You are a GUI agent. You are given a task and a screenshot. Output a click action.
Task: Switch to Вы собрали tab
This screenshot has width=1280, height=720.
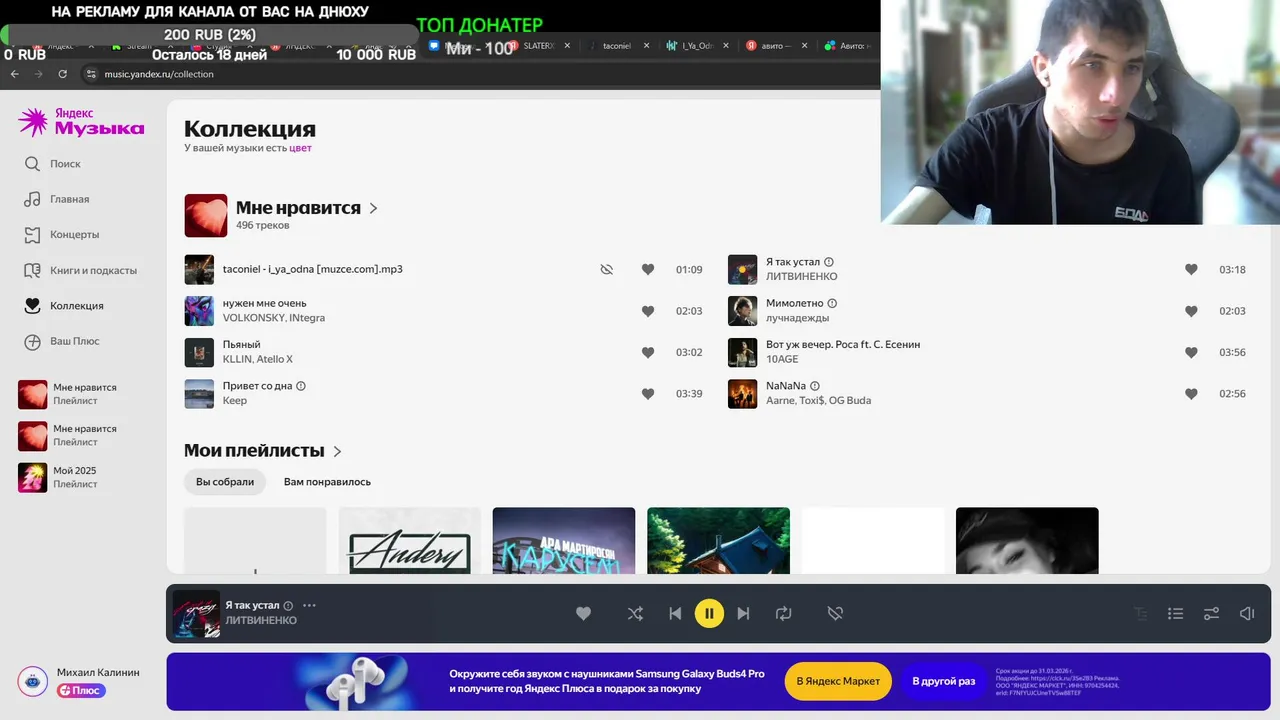point(225,482)
